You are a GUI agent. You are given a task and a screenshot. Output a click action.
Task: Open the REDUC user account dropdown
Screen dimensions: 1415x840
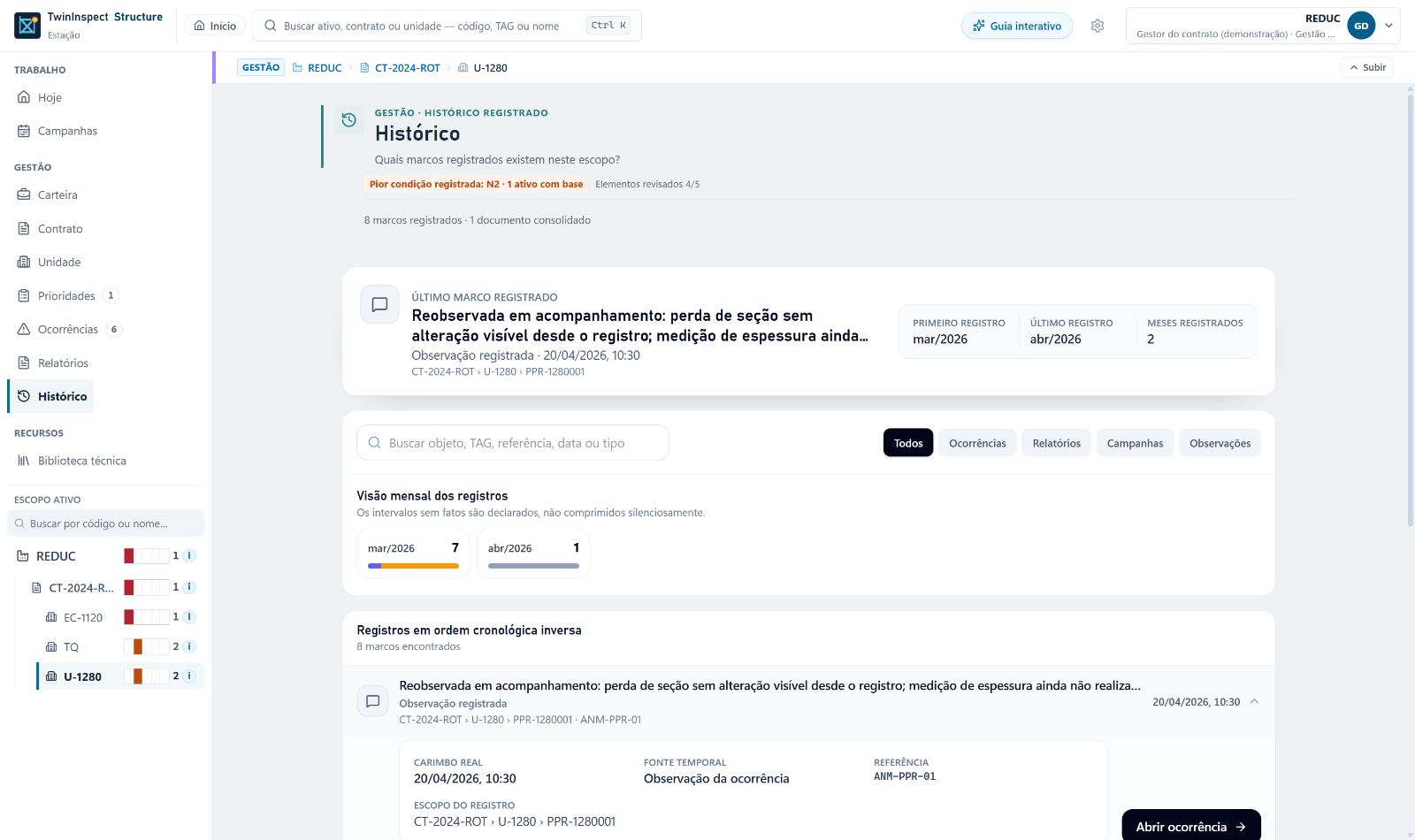pos(1263,26)
